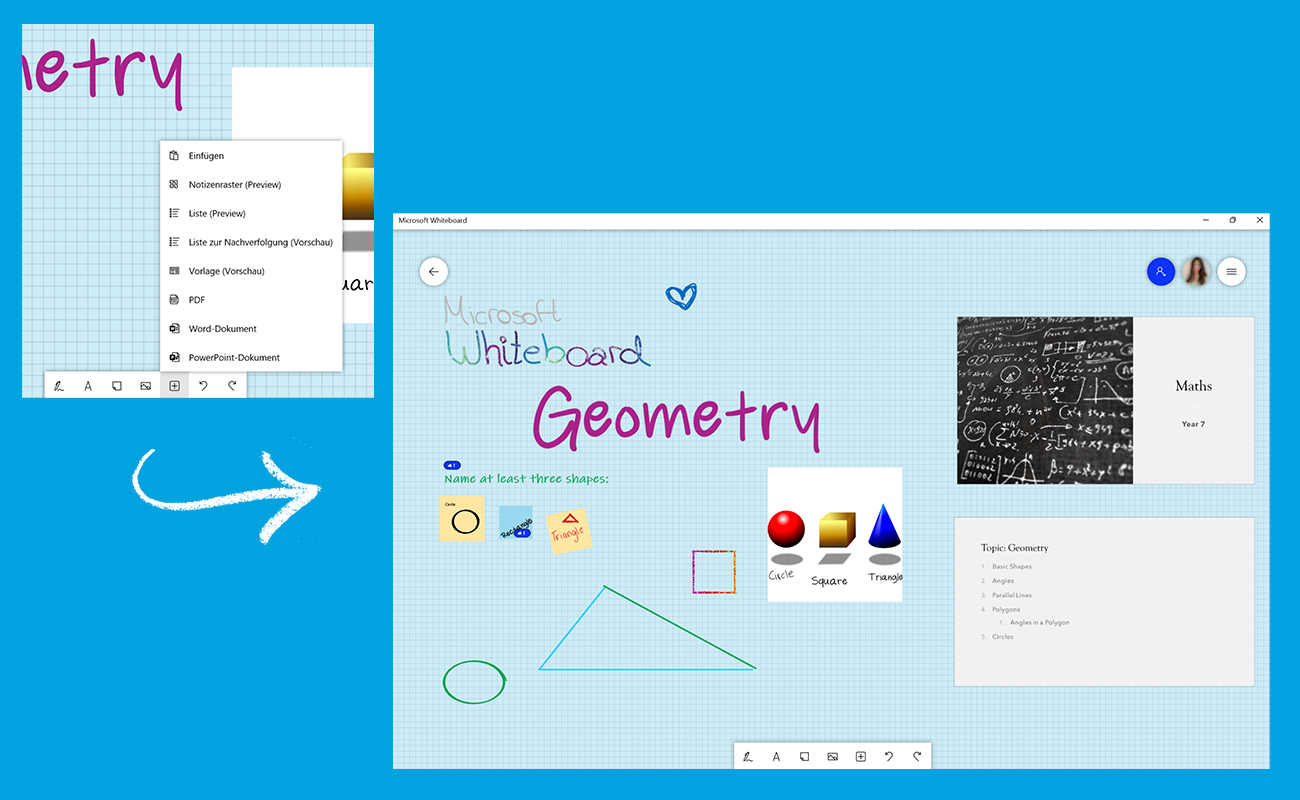The image size is (1300, 800).
Task: Select the pen tool in the main Whiteboard window toolbar
Action: [747, 757]
